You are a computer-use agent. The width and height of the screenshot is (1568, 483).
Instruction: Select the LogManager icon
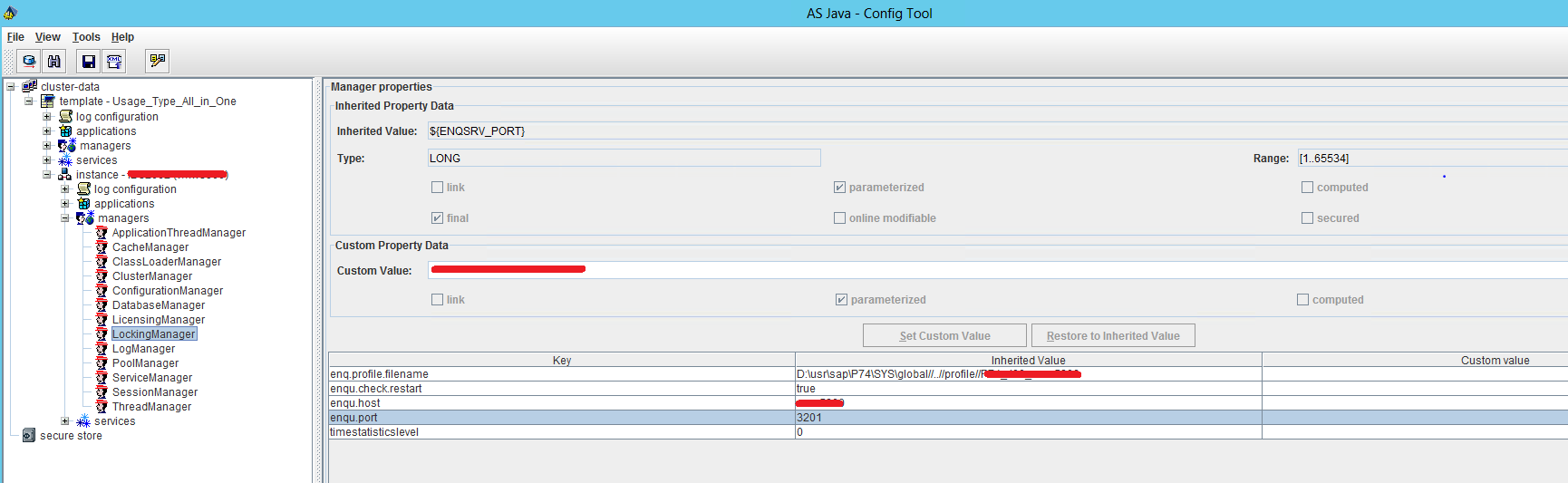[x=102, y=348]
